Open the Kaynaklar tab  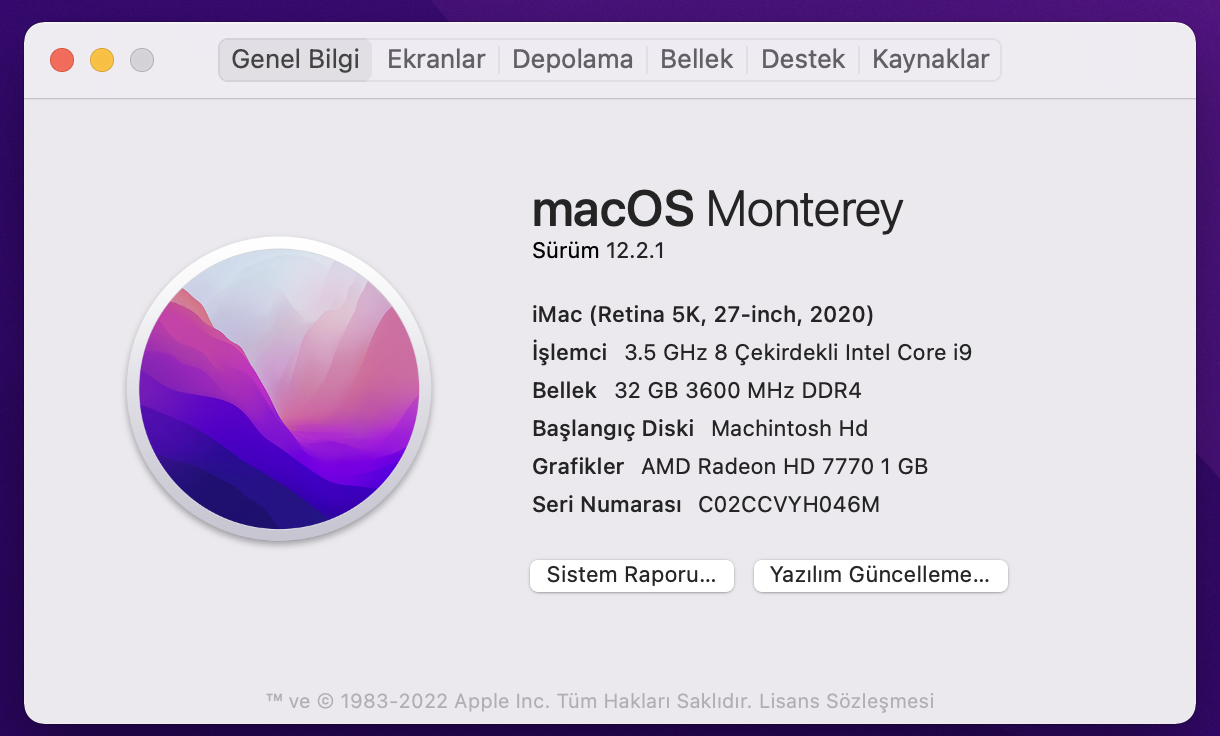click(930, 60)
